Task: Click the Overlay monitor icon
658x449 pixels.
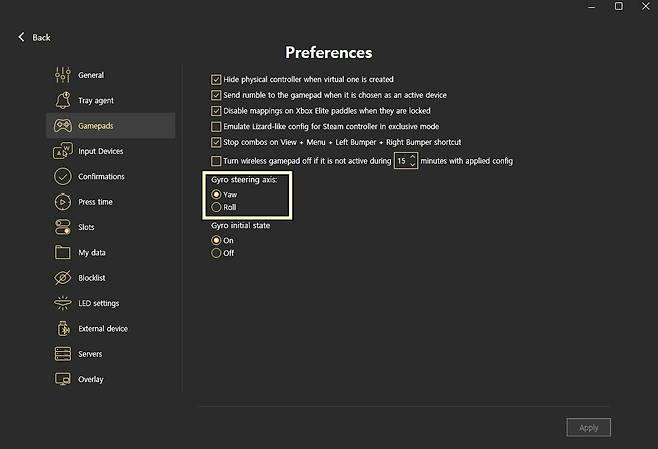Action: tap(61, 379)
